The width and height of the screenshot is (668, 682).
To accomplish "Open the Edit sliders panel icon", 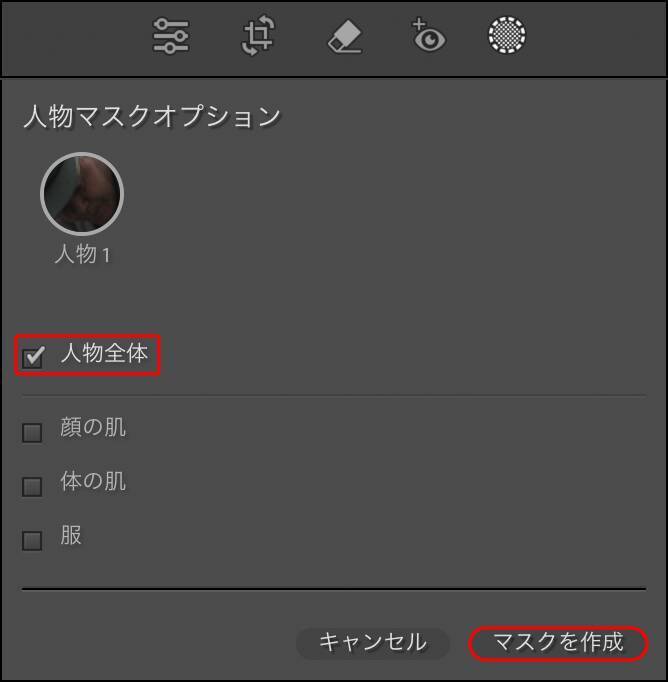I will [x=171, y=36].
